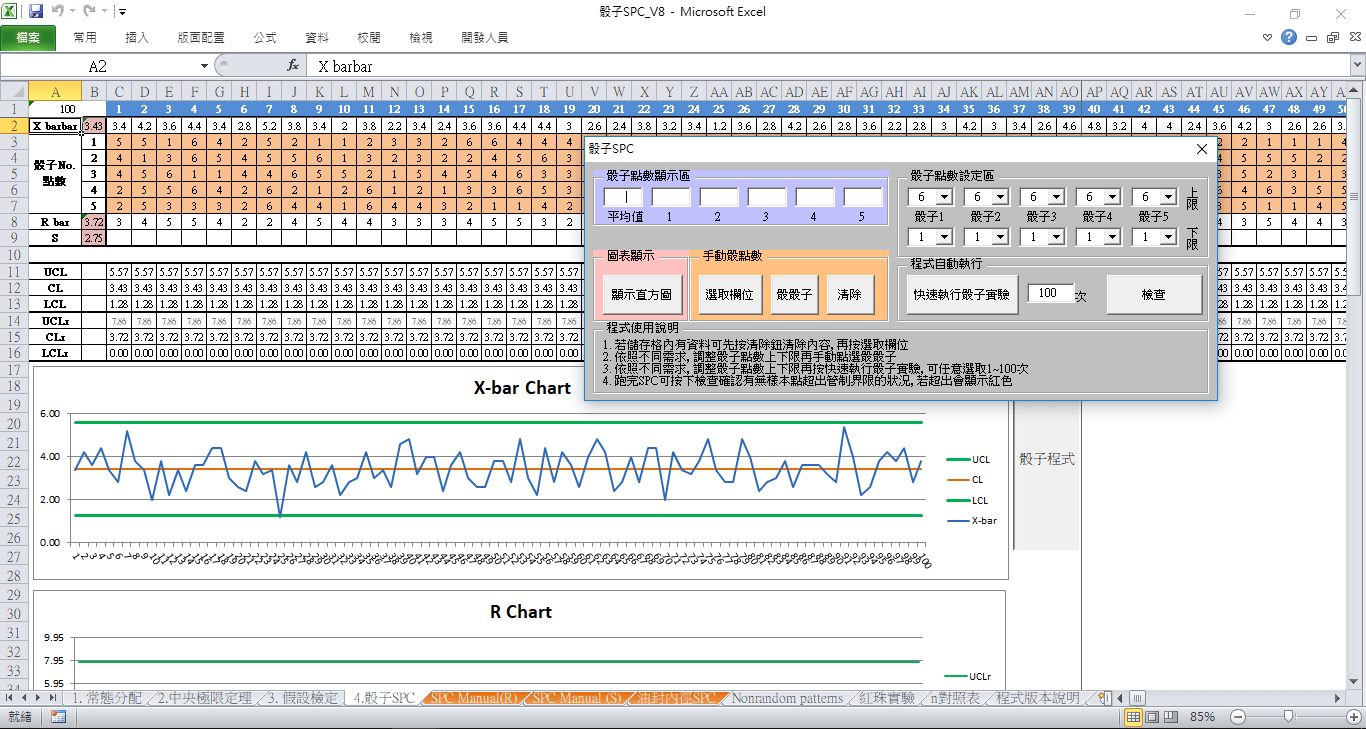Click the Undo icon
Image resolution: width=1366 pixels, height=729 pixels.
(57, 9)
